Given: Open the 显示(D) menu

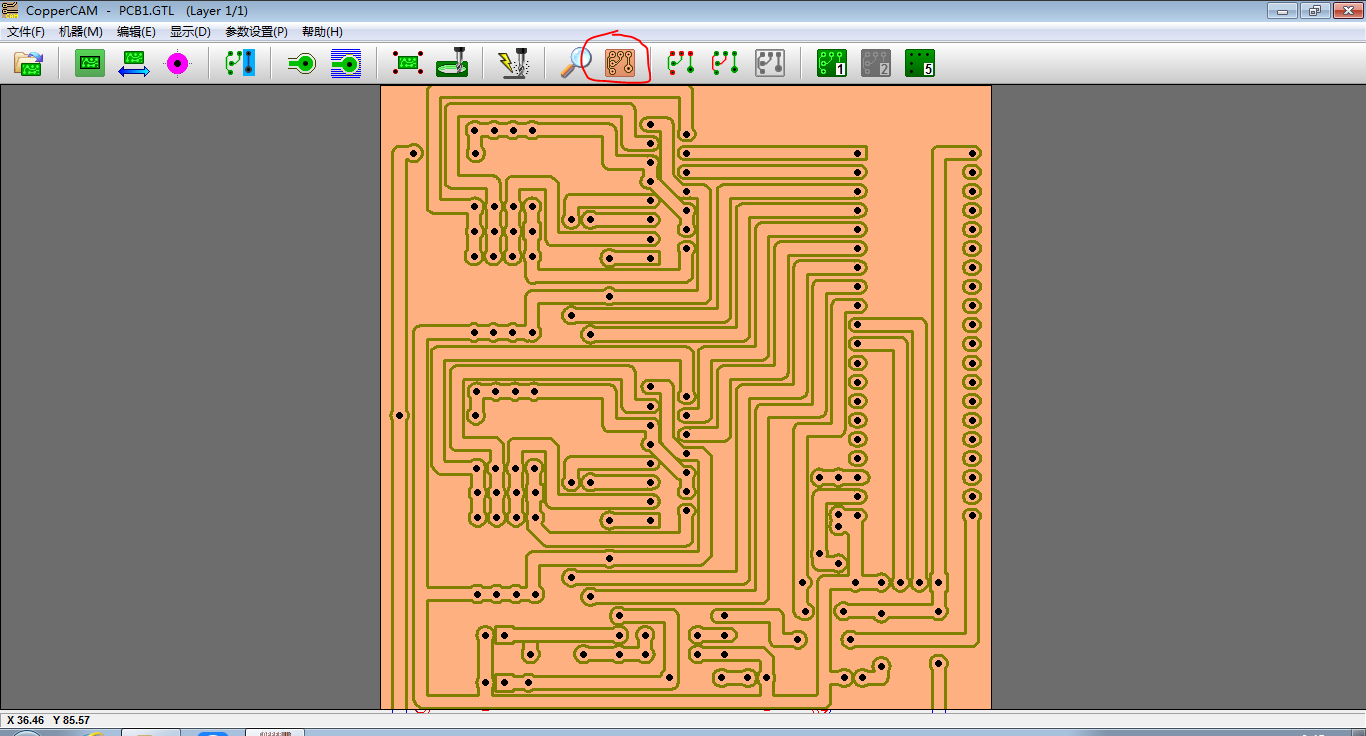Looking at the screenshot, I should 190,32.
